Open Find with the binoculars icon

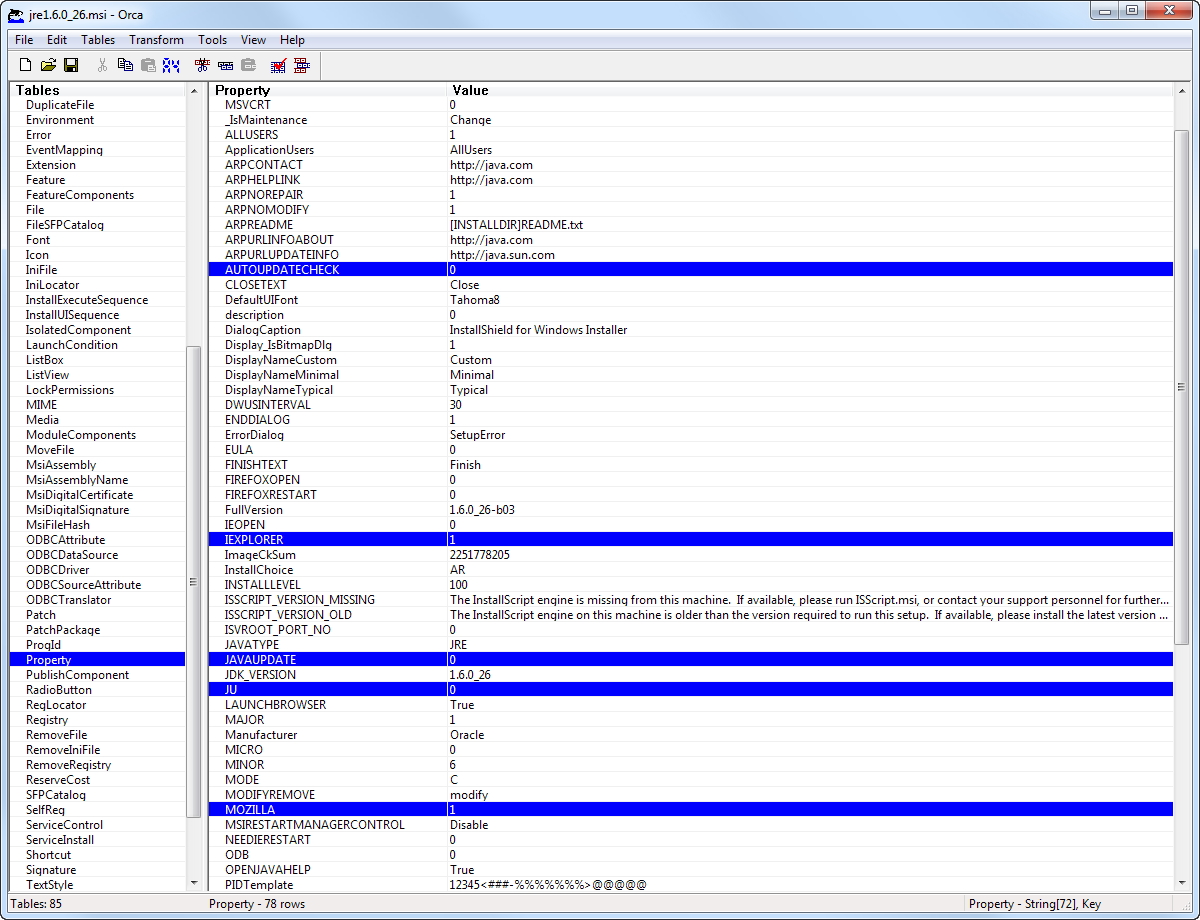click(x=171, y=65)
